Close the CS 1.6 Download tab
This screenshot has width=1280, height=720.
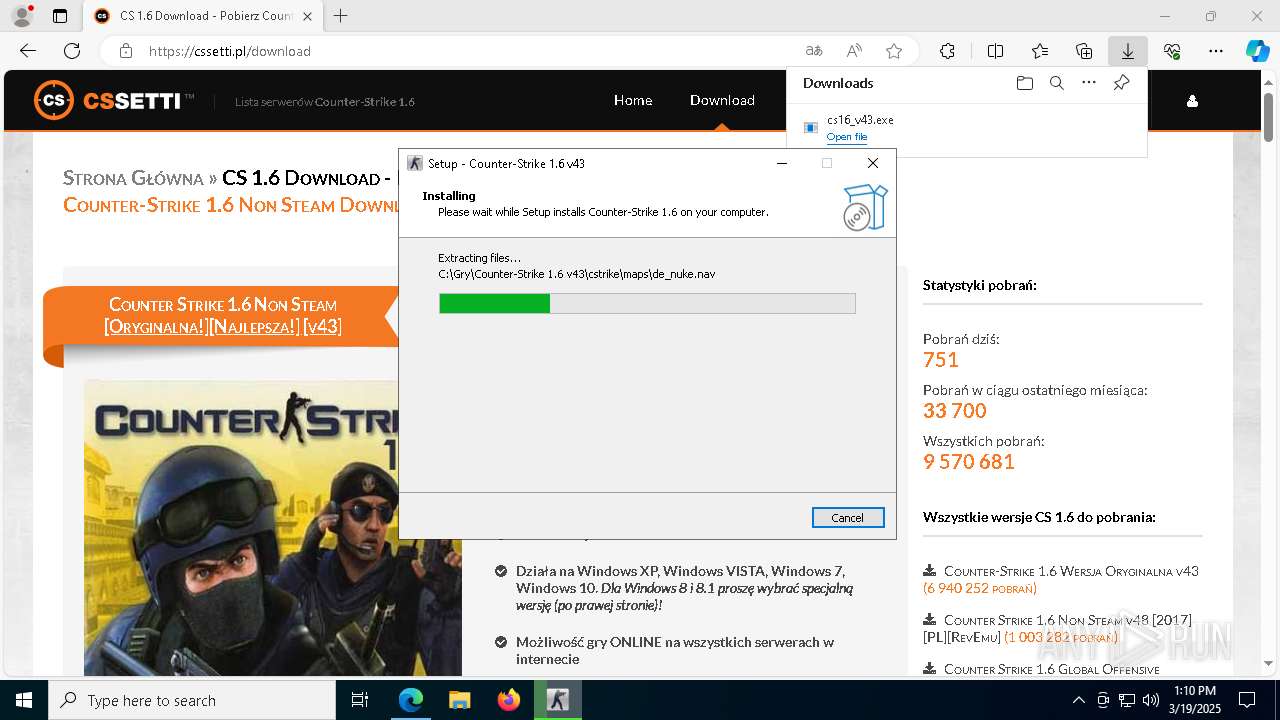pos(308,16)
